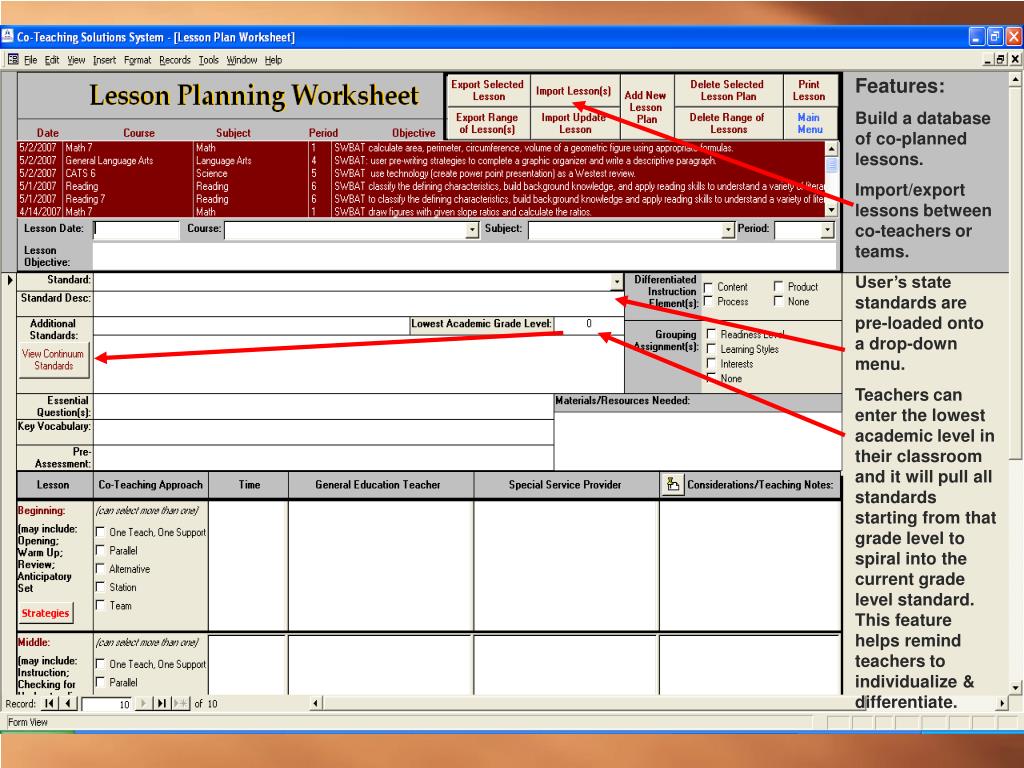The height and width of the screenshot is (768, 1024).
Task: Click the record selector arrow beside Standard
Action: 9,280
